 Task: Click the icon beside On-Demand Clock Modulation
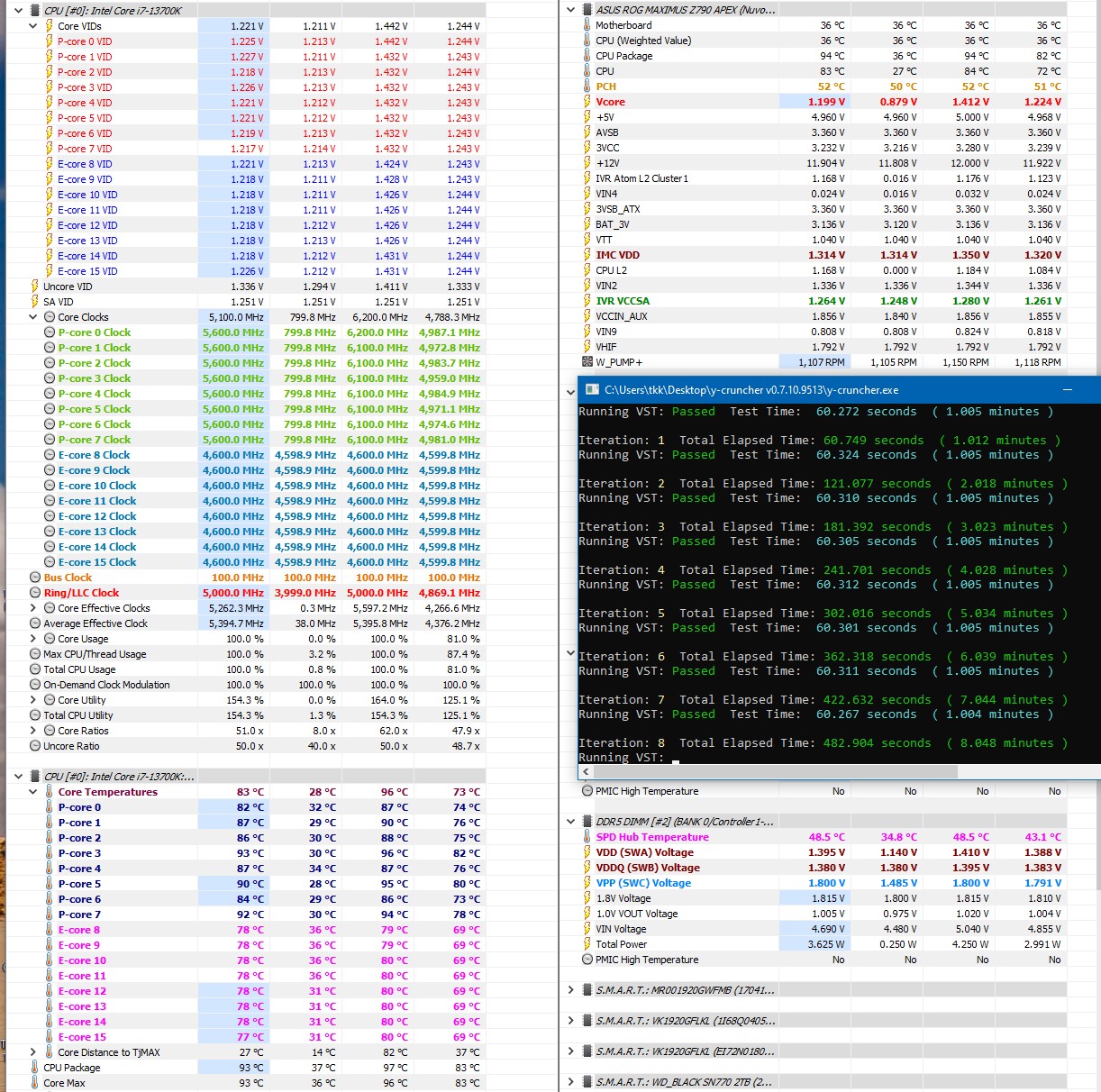35,685
